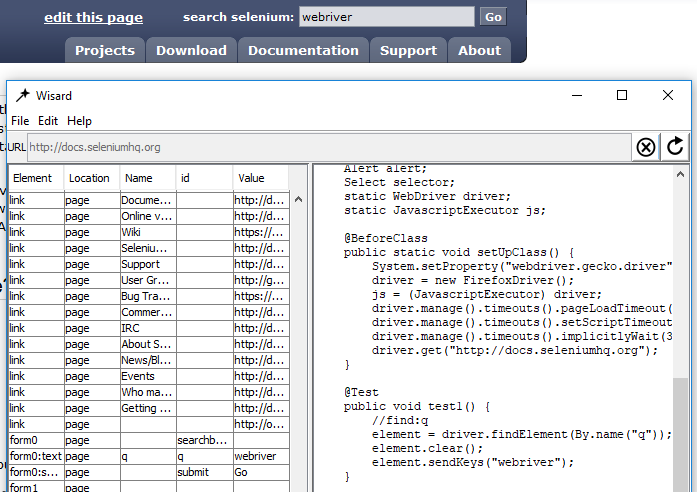The image size is (697, 492).
Task: Click the stop/cancel circle-X icon beside URL field
Action: click(x=645, y=147)
